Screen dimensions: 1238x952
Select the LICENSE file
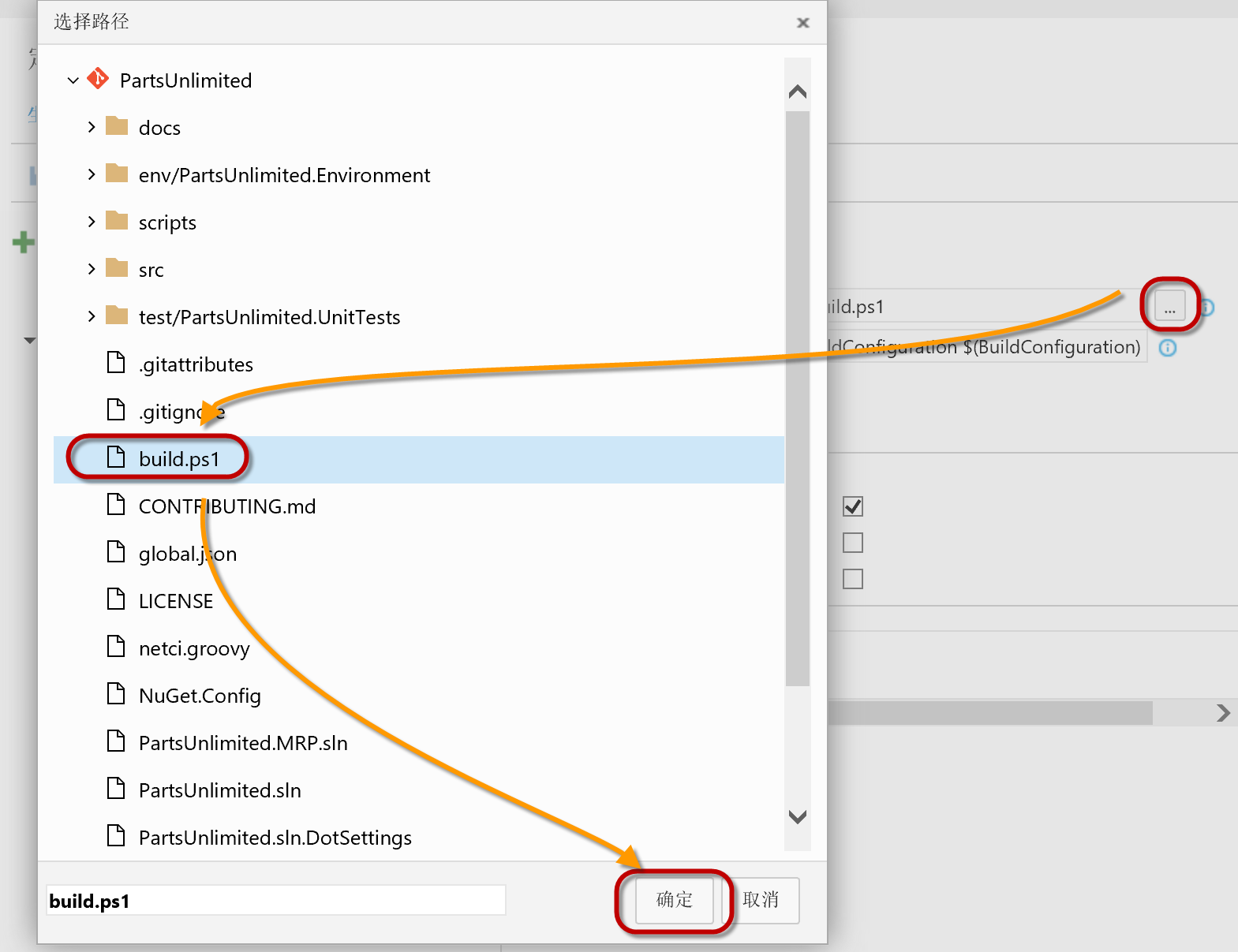(x=176, y=601)
